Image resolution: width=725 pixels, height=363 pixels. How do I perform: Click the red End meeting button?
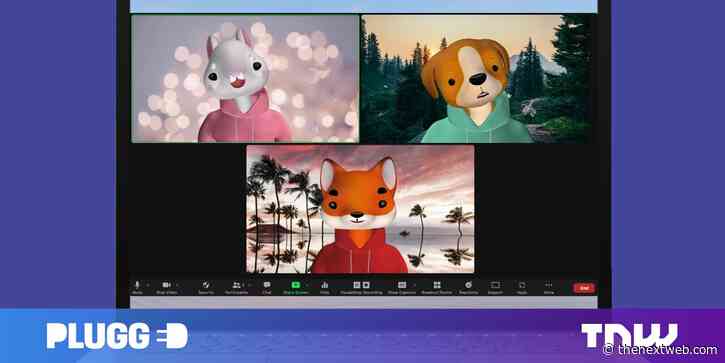tap(584, 288)
